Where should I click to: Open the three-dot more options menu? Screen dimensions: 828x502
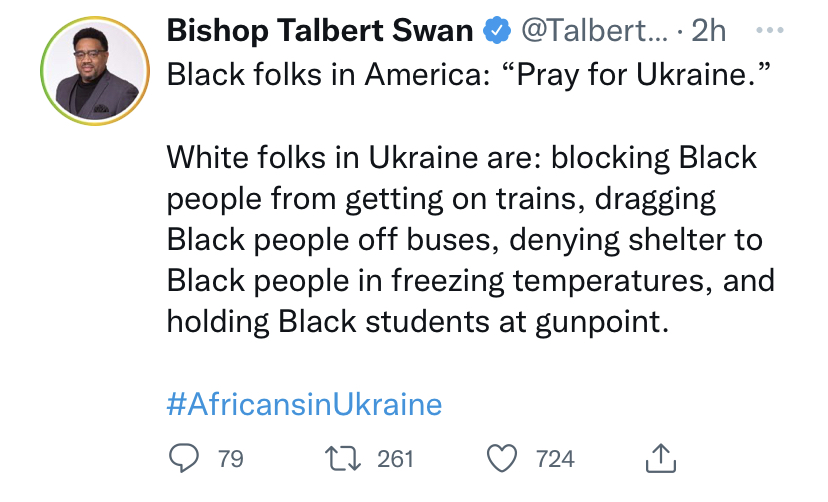pyautogui.click(x=767, y=30)
